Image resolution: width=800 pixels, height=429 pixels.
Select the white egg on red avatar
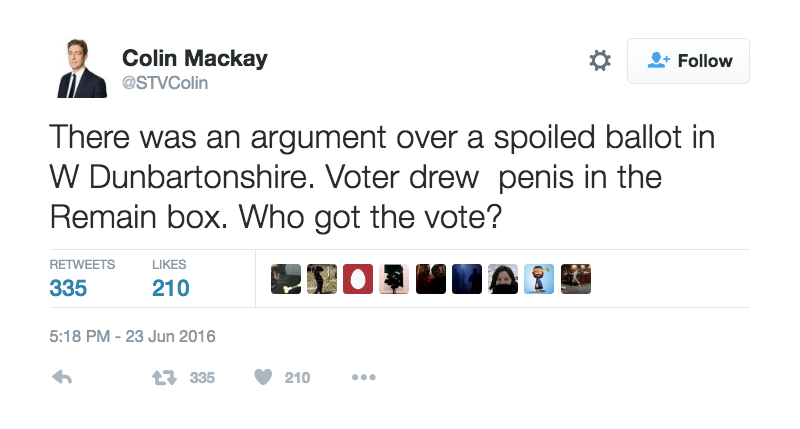point(358,279)
